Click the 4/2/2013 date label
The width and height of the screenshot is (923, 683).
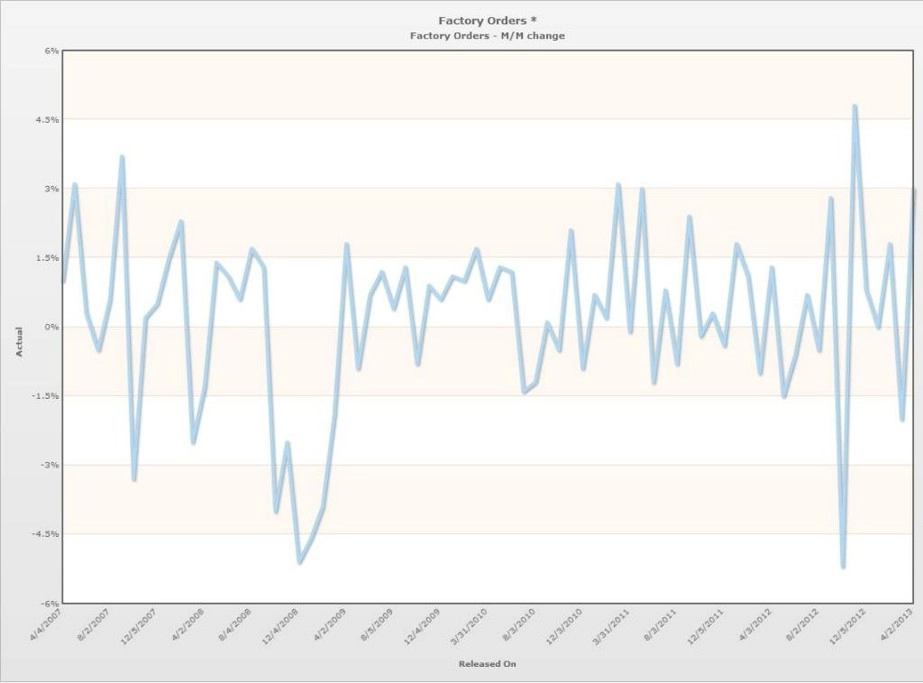pos(896,625)
